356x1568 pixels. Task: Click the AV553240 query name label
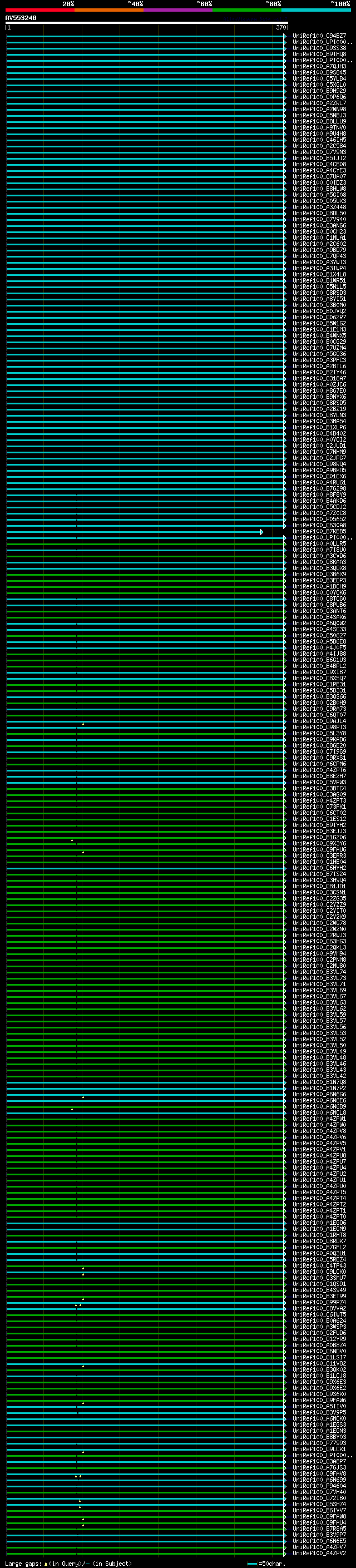[21, 18]
